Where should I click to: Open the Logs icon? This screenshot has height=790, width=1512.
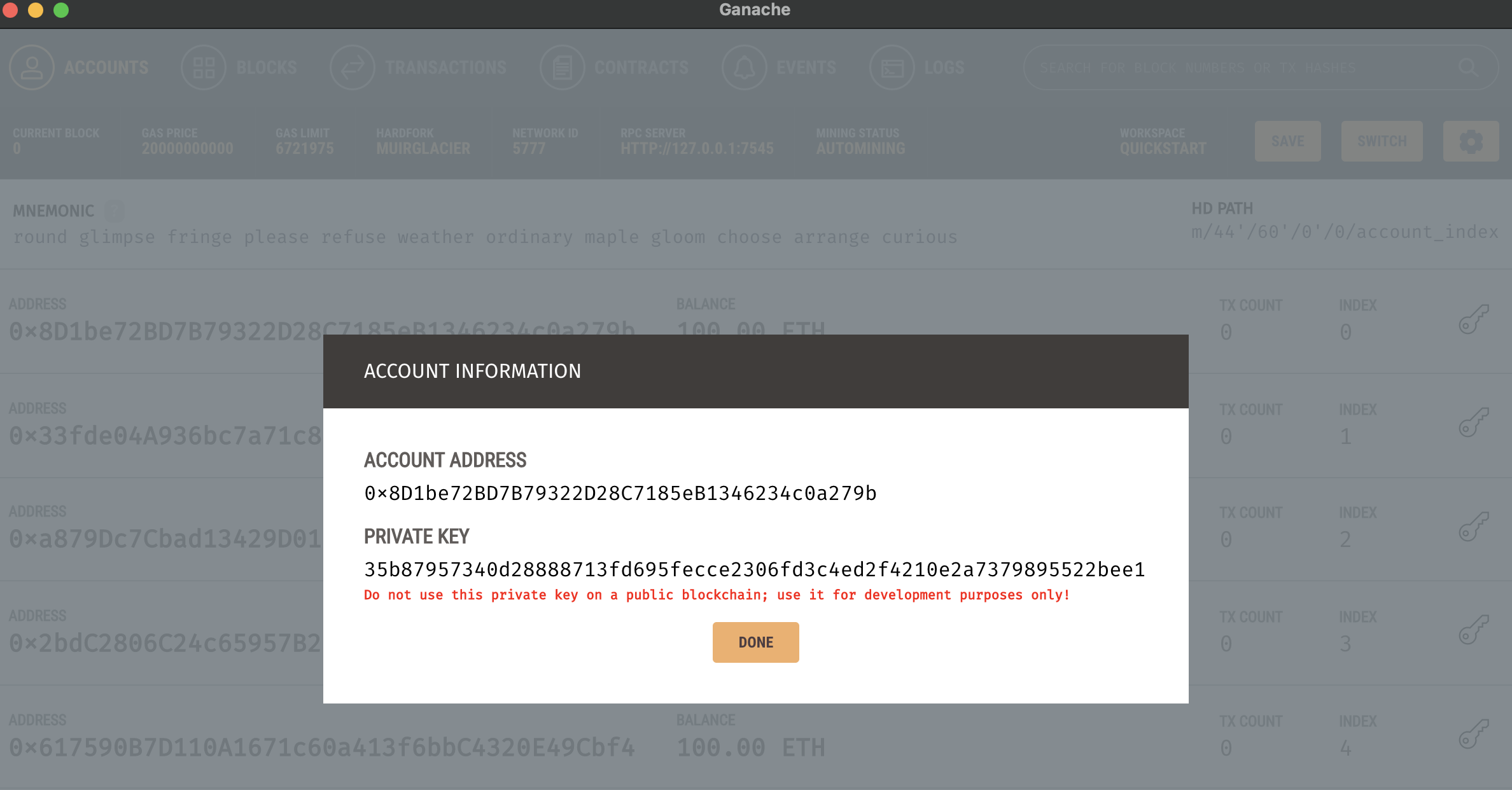tap(892, 67)
